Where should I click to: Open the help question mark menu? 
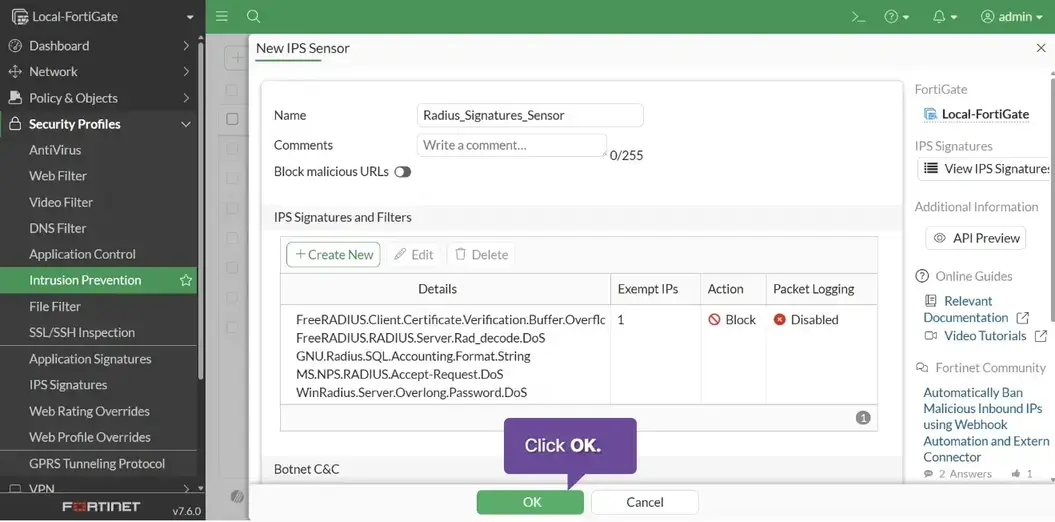coord(897,17)
